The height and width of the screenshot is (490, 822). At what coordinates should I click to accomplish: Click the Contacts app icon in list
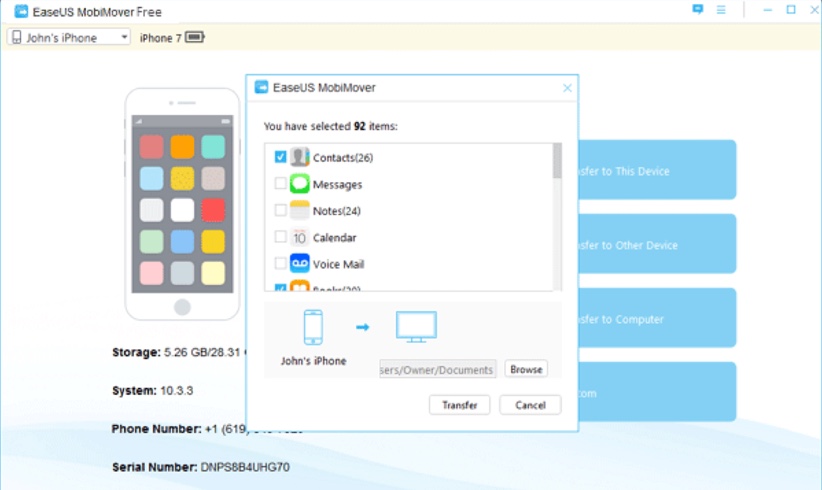point(300,157)
